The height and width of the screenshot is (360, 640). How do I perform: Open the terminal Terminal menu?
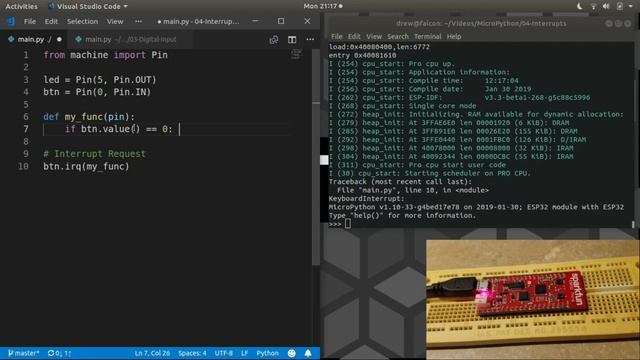(x=427, y=36)
